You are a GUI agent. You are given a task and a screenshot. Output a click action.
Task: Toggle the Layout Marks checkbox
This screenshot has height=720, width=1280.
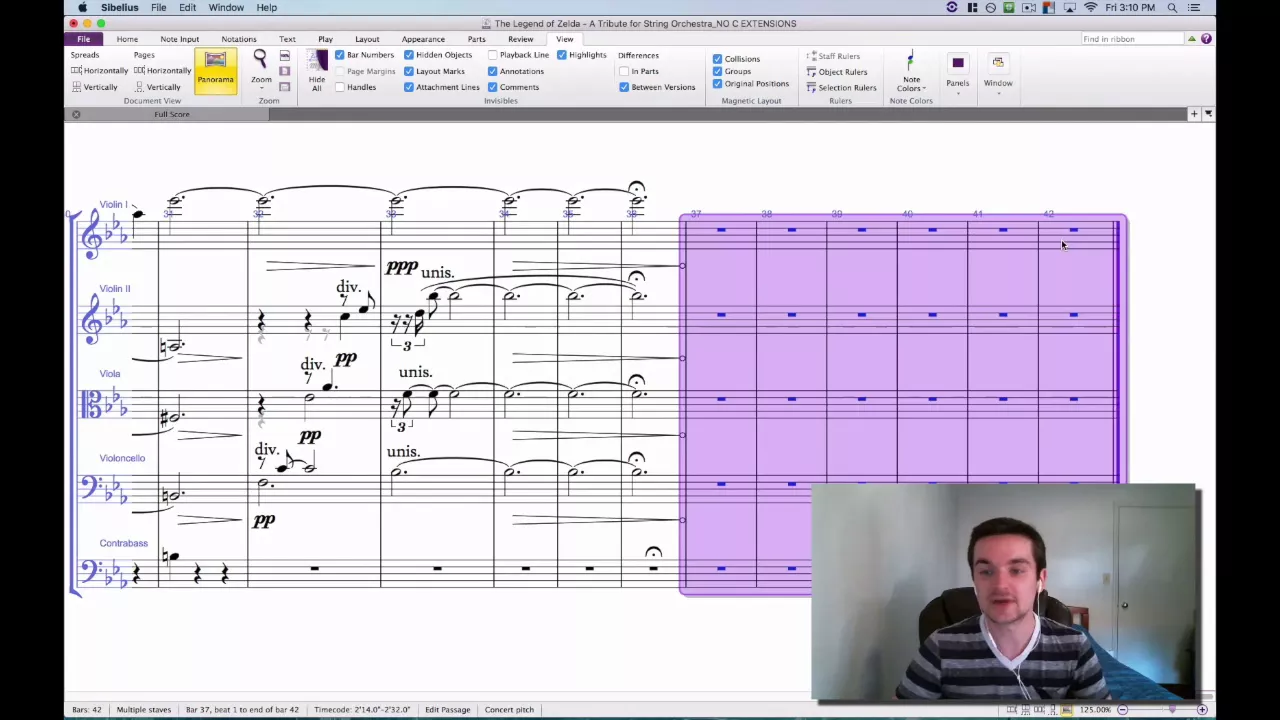(409, 71)
